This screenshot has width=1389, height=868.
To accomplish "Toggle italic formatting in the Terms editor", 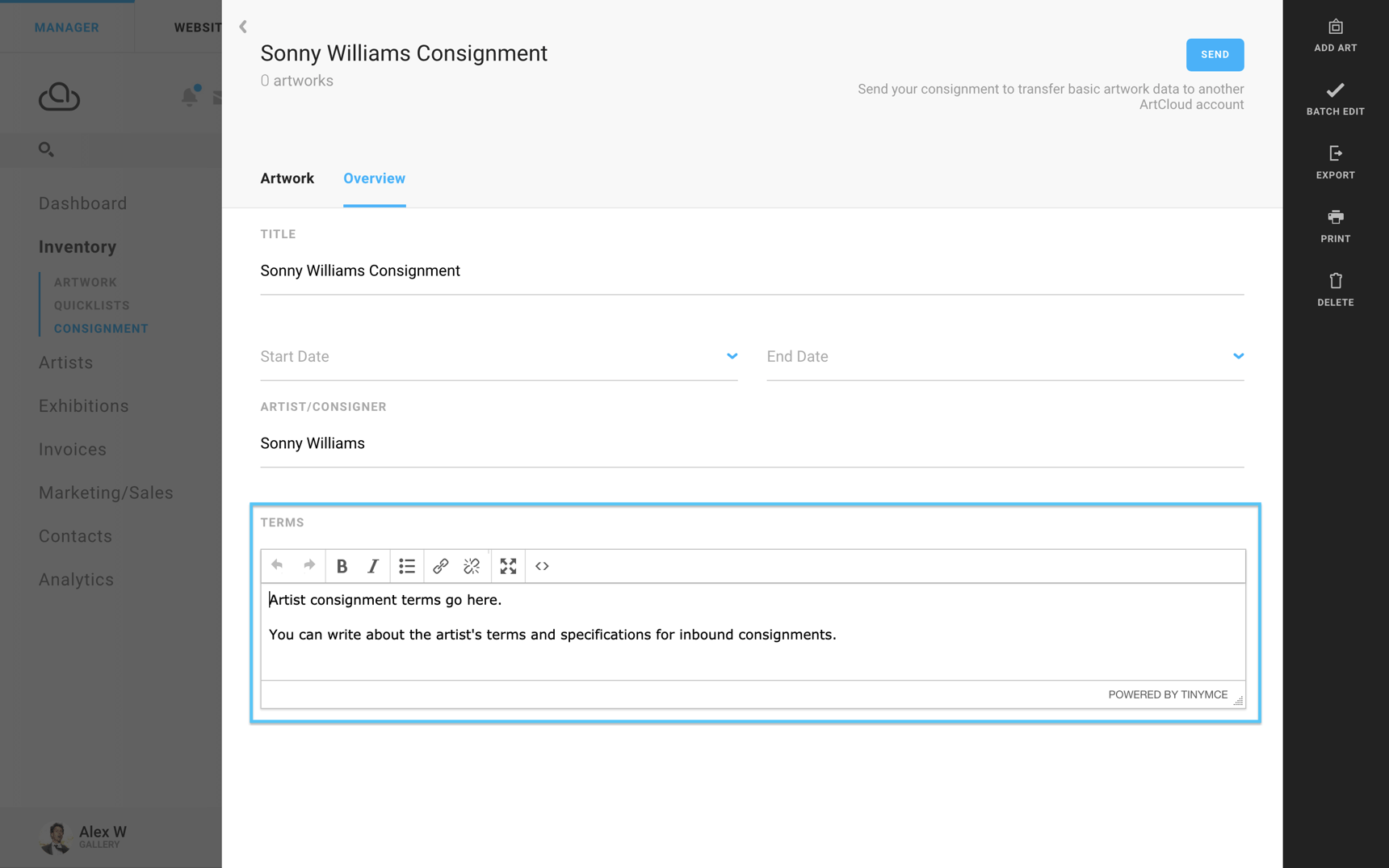I will point(372,566).
